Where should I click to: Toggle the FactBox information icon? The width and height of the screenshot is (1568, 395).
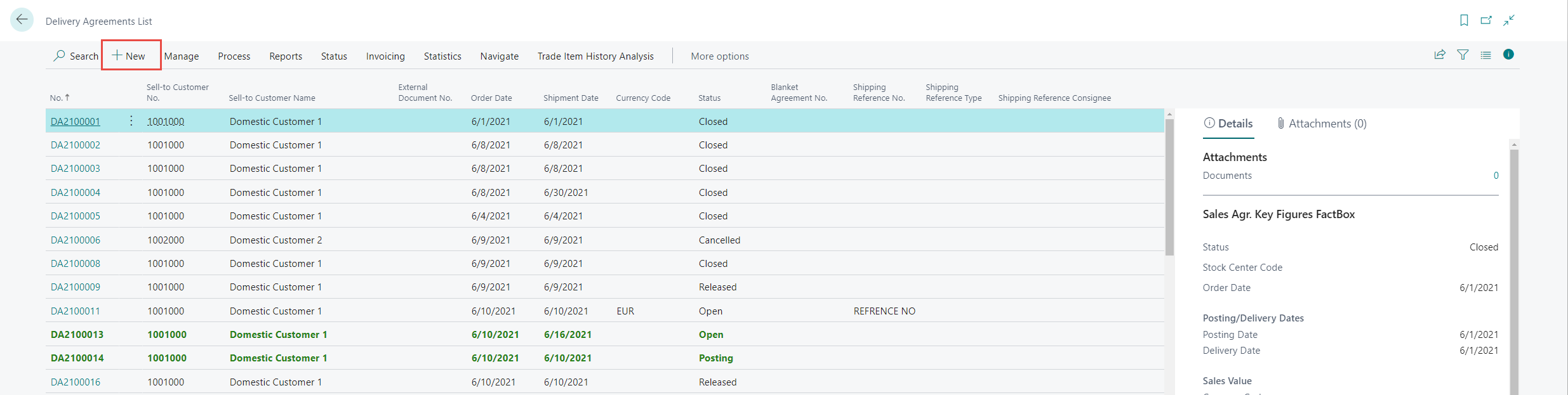(x=1508, y=55)
